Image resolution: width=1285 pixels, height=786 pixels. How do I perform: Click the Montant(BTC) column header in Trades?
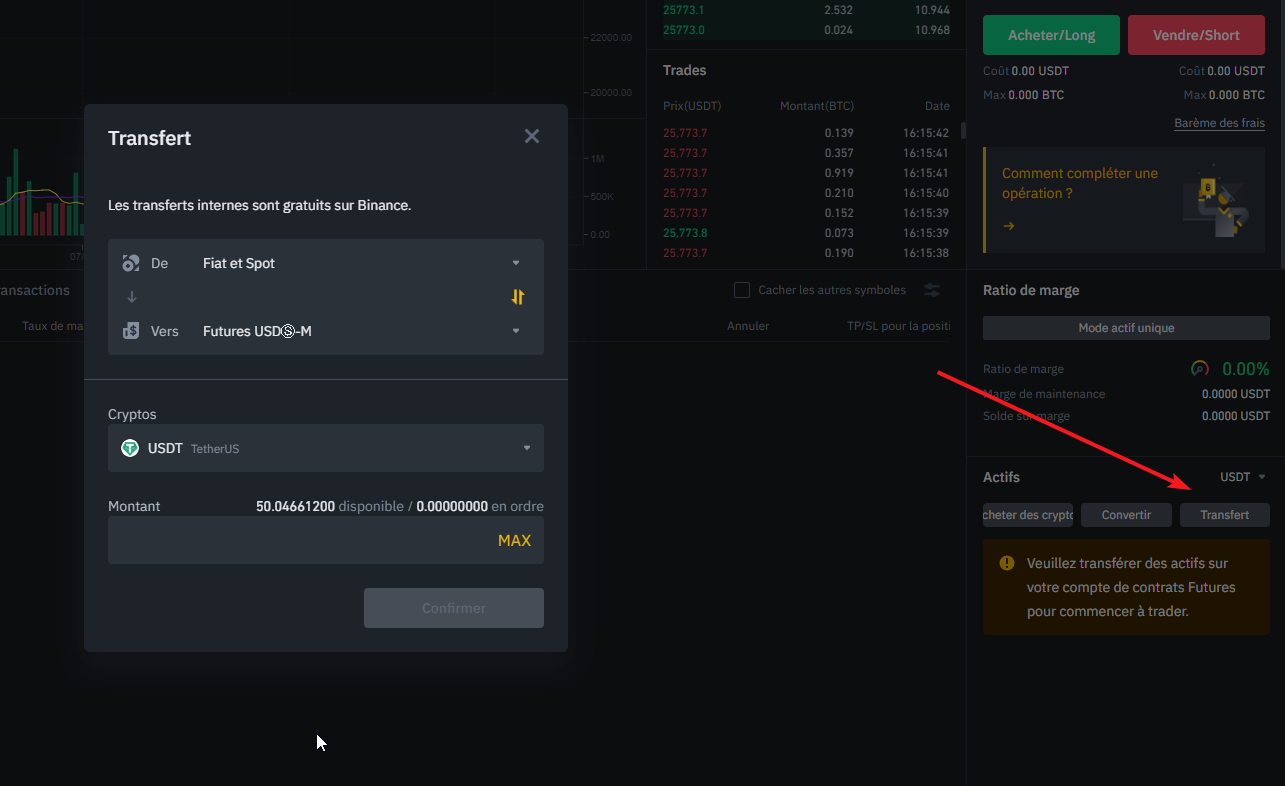tap(817, 106)
